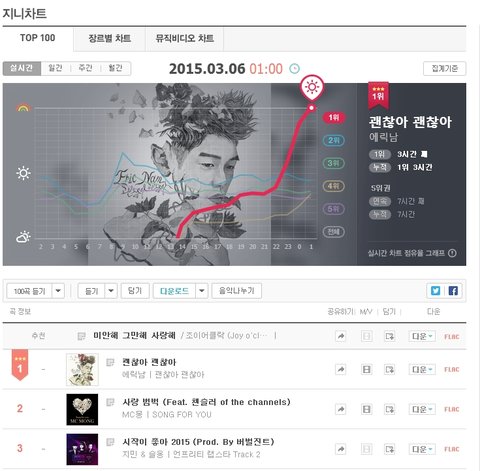Expand the 100곡 듣기 dropdown arrow

tap(58, 291)
